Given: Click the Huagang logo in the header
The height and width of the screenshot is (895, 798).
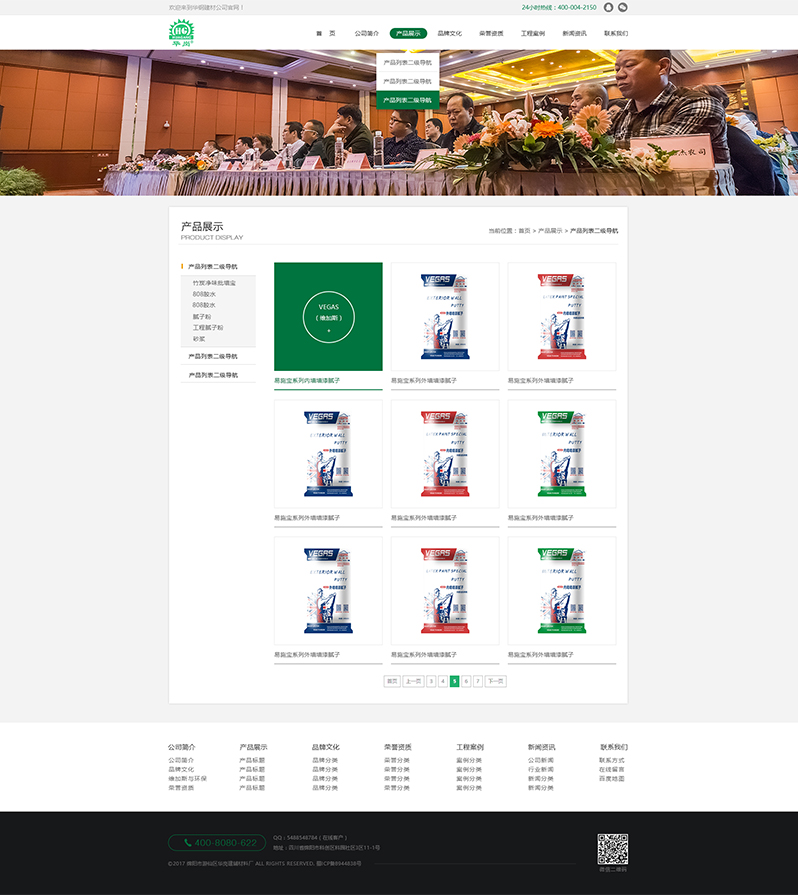Looking at the screenshot, I should [x=181, y=33].
